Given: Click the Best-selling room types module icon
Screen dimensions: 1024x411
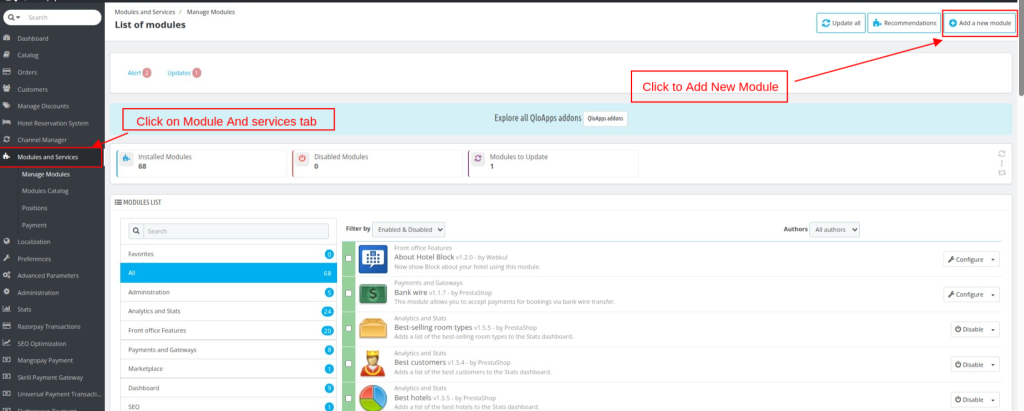Looking at the screenshot, I should point(372,329).
